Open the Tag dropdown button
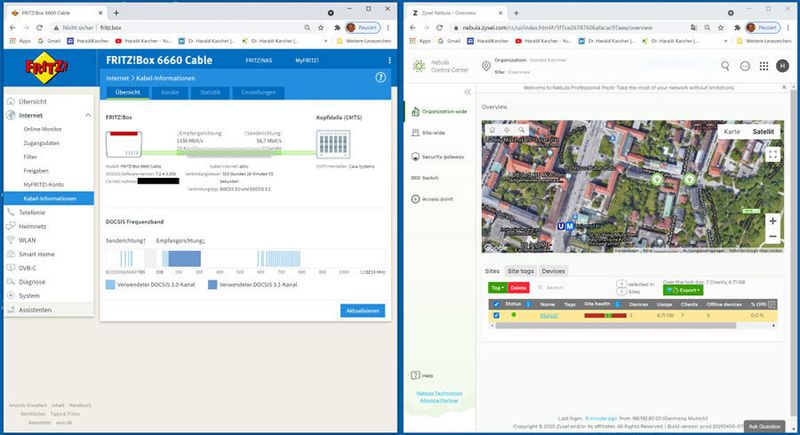Screen dimensions: 800x435 coord(497,288)
